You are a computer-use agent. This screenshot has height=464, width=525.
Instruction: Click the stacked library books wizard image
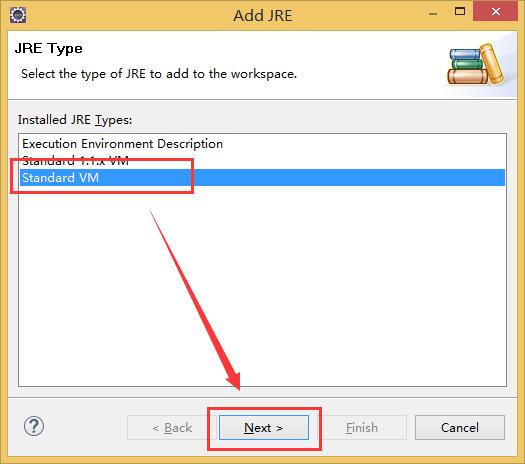click(475, 65)
